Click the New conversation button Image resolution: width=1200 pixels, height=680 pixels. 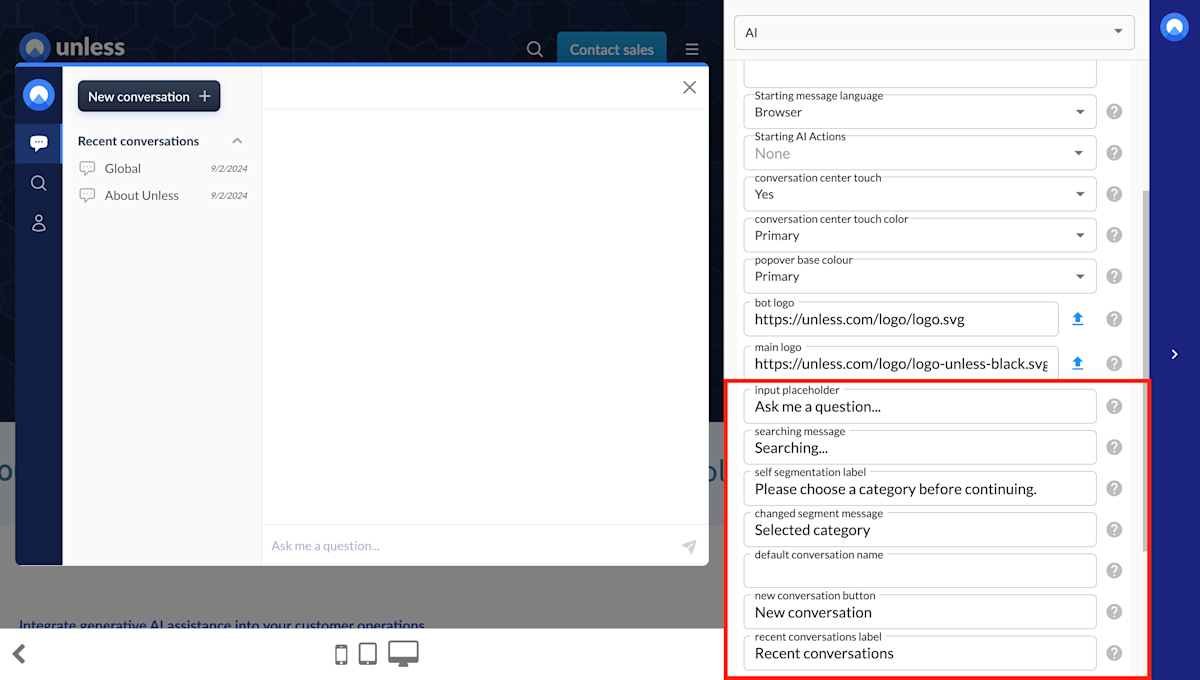[x=148, y=96]
